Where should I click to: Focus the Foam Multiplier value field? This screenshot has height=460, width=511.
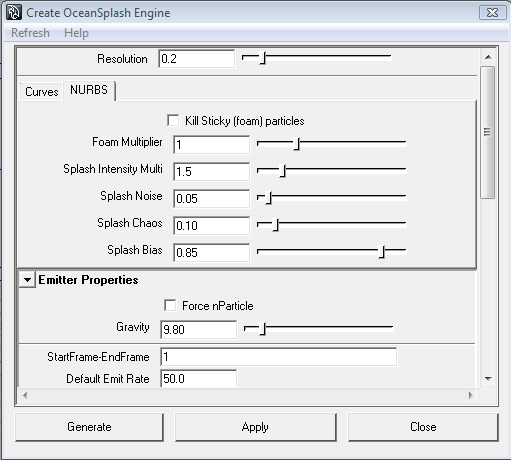click(211, 145)
